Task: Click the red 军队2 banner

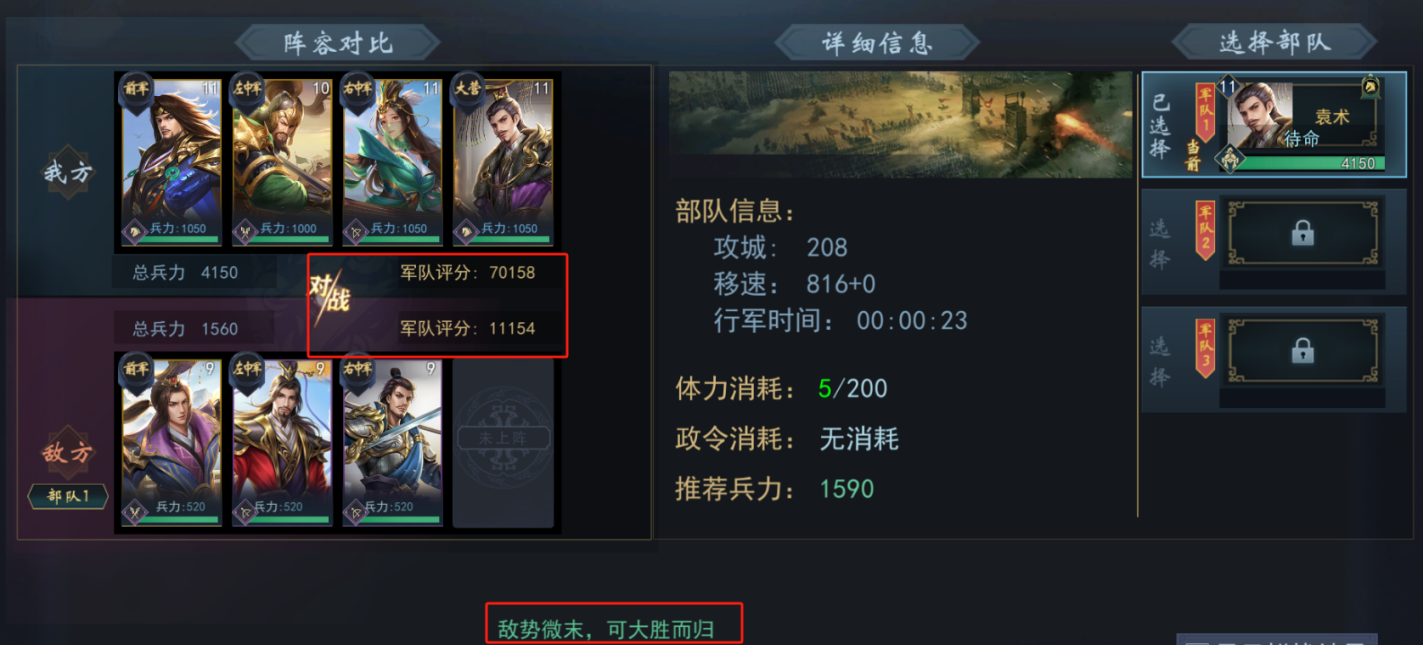Action: point(1205,230)
